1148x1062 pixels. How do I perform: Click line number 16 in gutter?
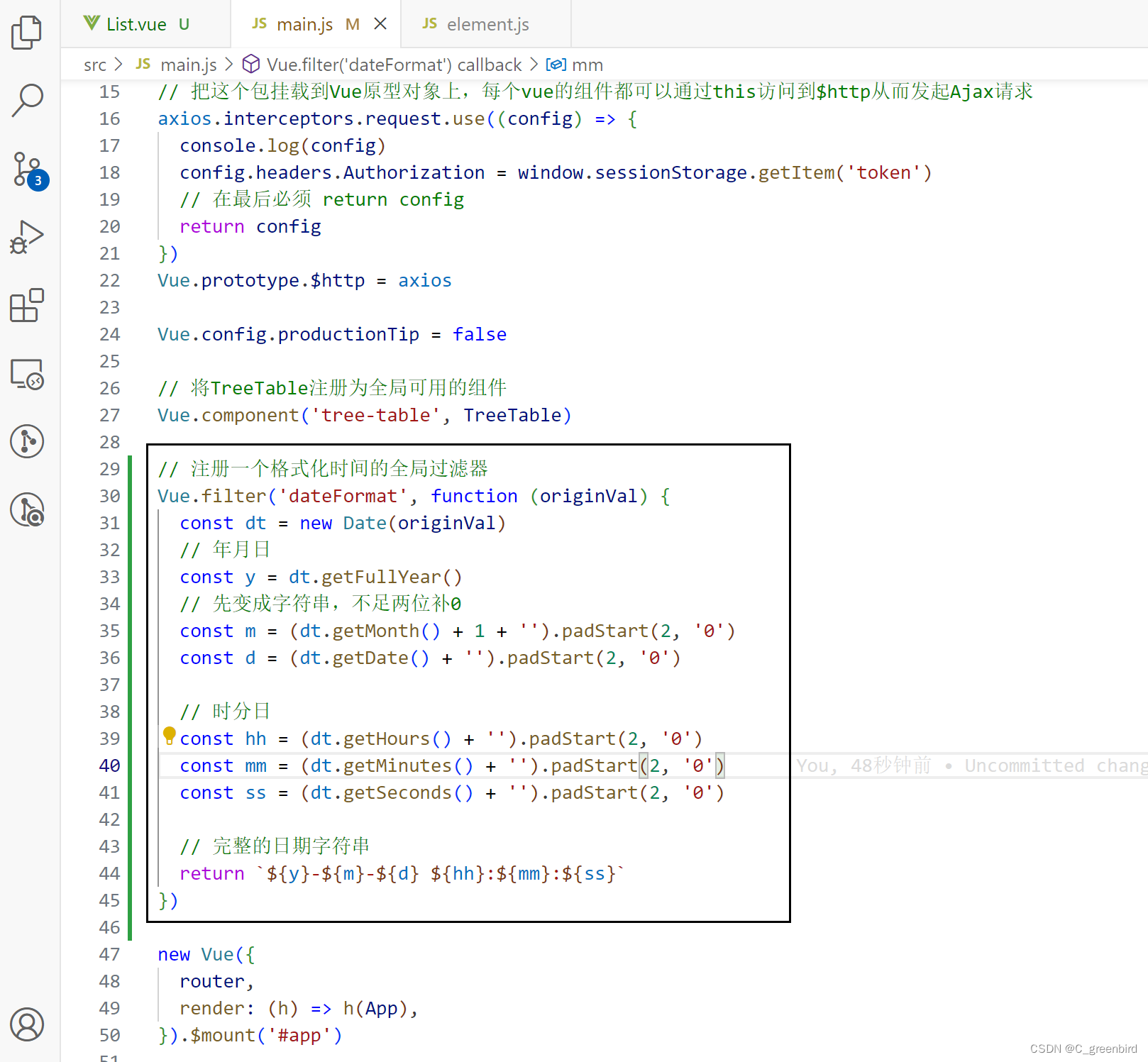[x=109, y=118]
